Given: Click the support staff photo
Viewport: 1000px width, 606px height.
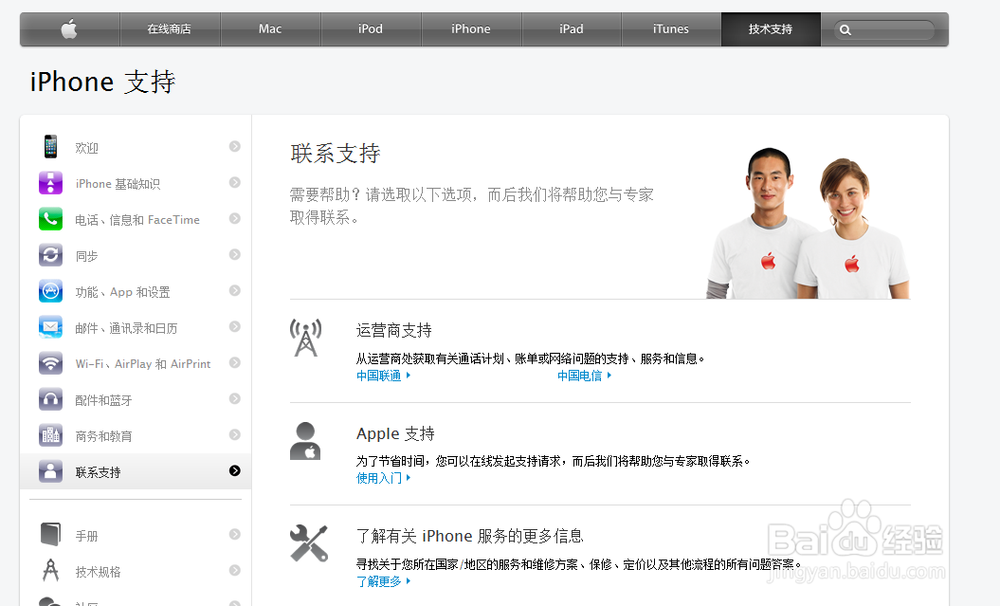Looking at the screenshot, I should [809, 222].
